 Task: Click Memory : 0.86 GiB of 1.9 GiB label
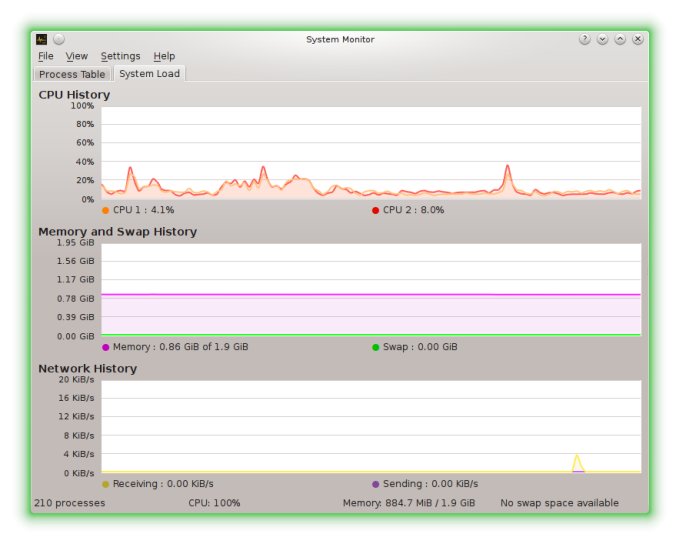click(180, 347)
